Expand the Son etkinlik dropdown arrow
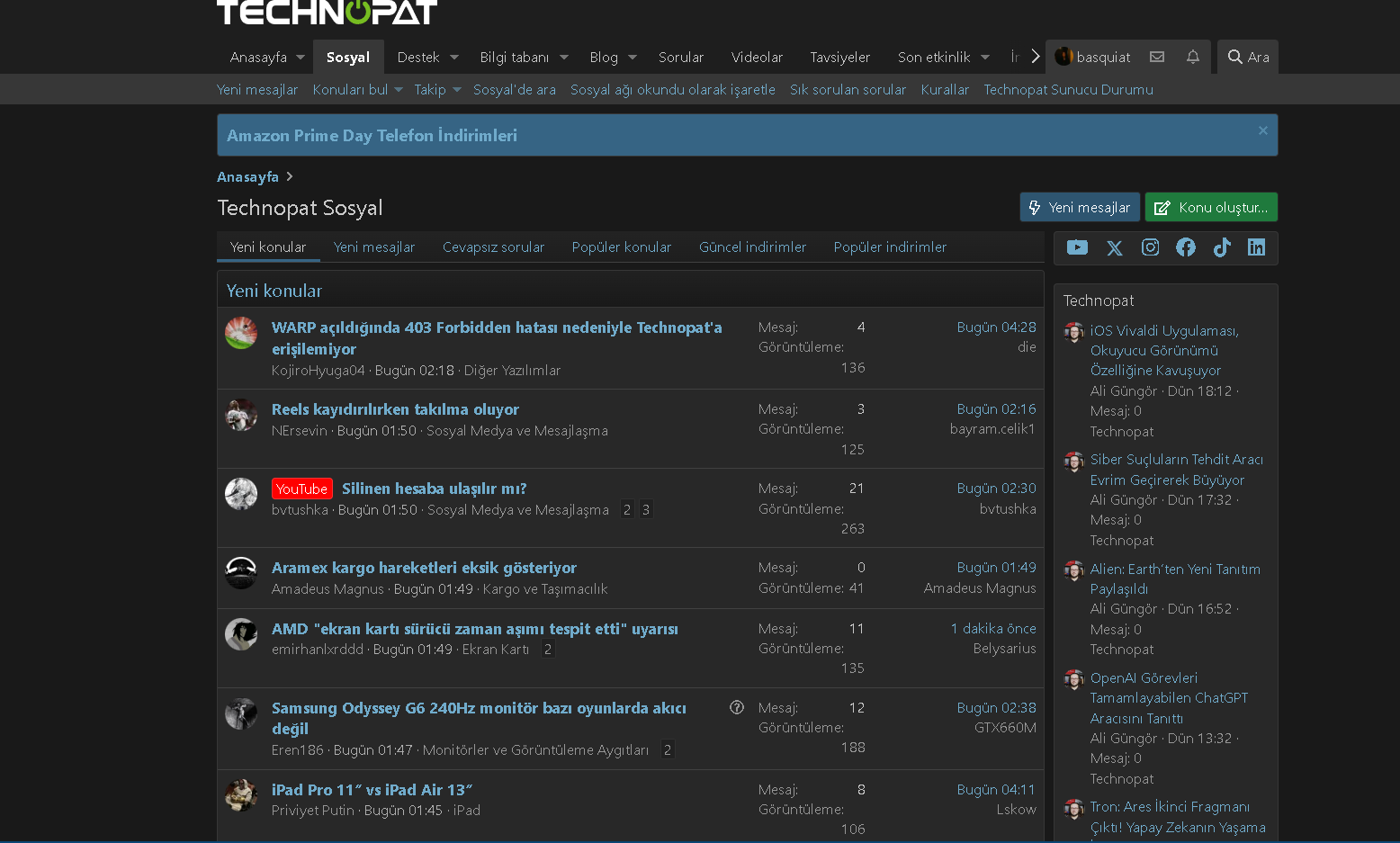 click(985, 57)
